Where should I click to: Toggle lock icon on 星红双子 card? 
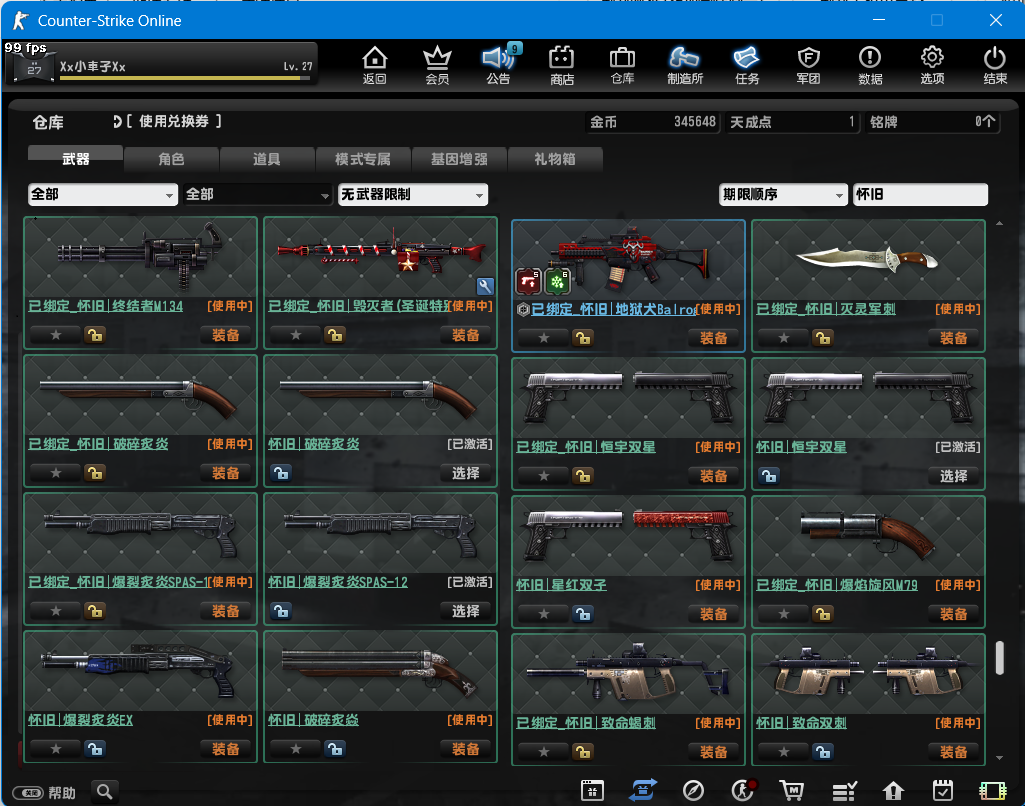tap(583, 614)
